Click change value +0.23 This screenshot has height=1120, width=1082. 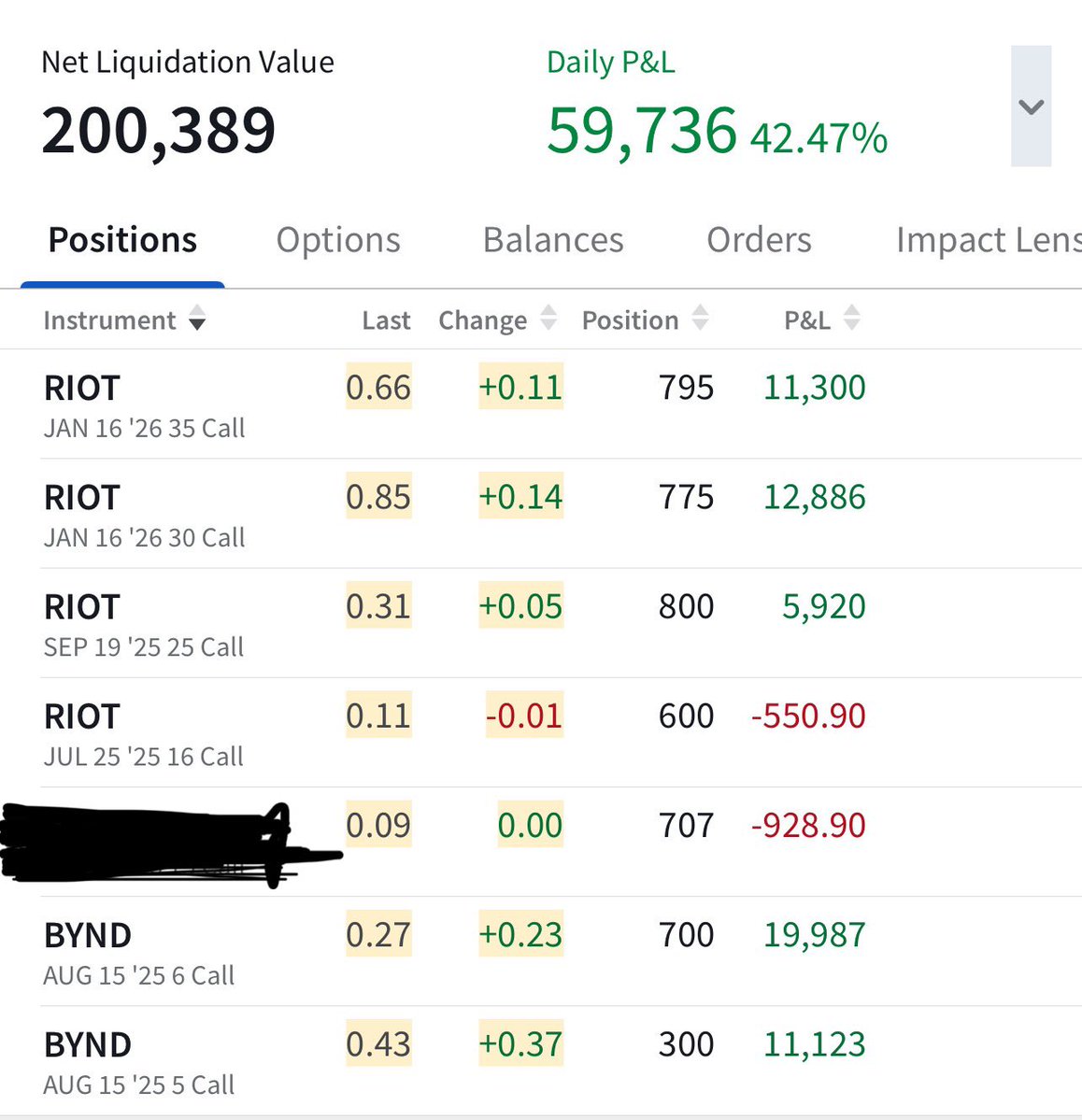pyautogui.click(x=521, y=933)
